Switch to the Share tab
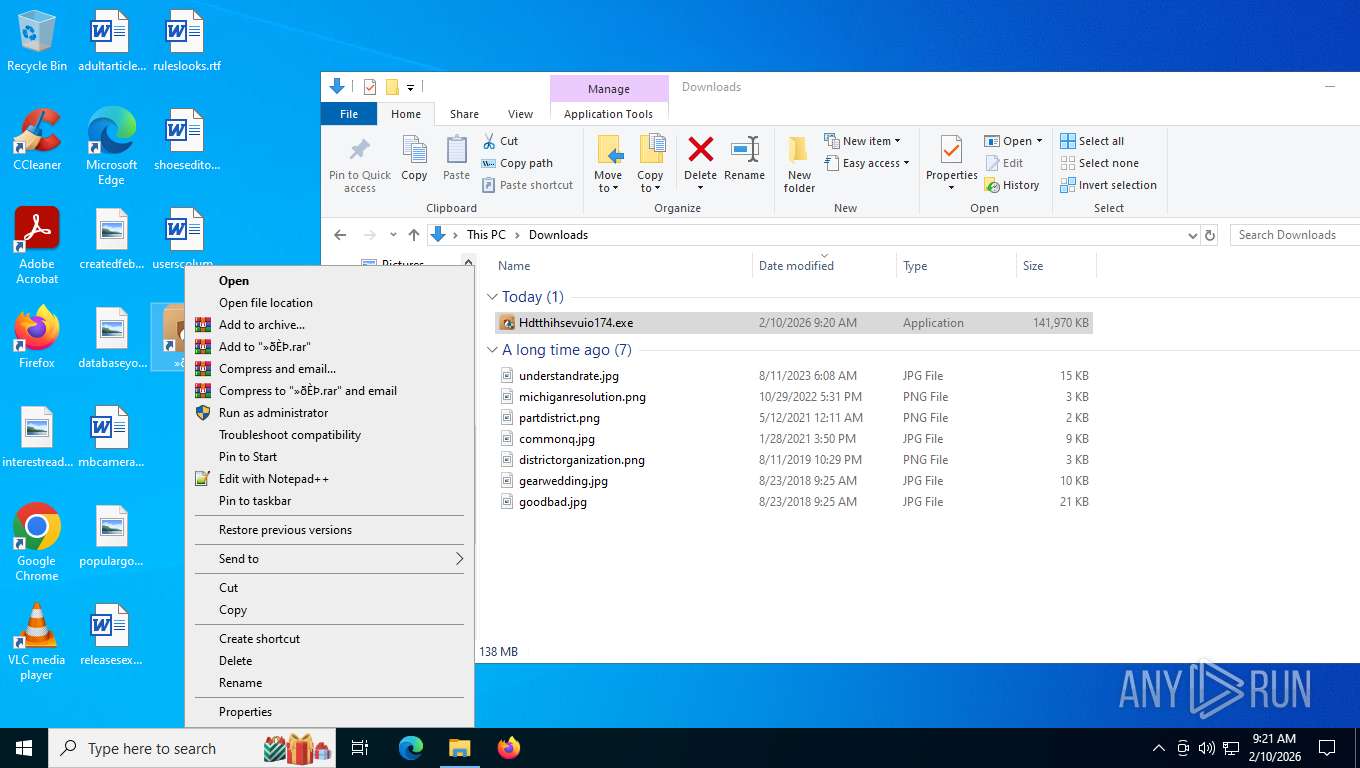 (x=464, y=114)
